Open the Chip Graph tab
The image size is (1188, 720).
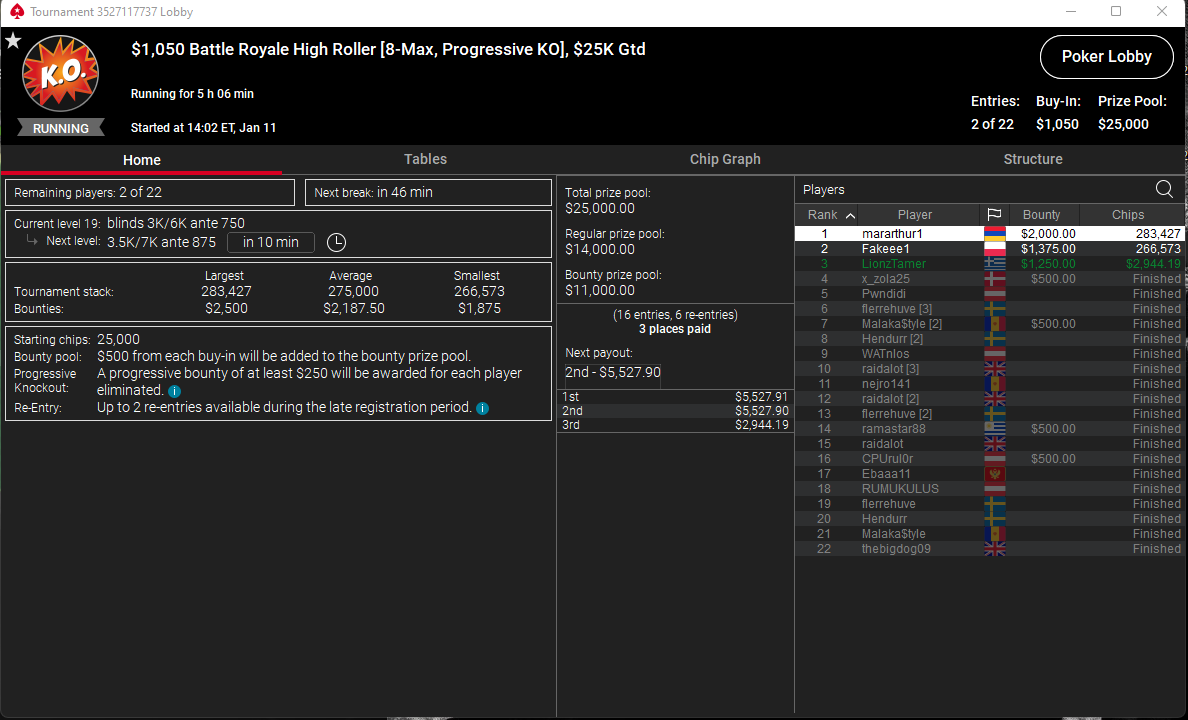point(725,159)
